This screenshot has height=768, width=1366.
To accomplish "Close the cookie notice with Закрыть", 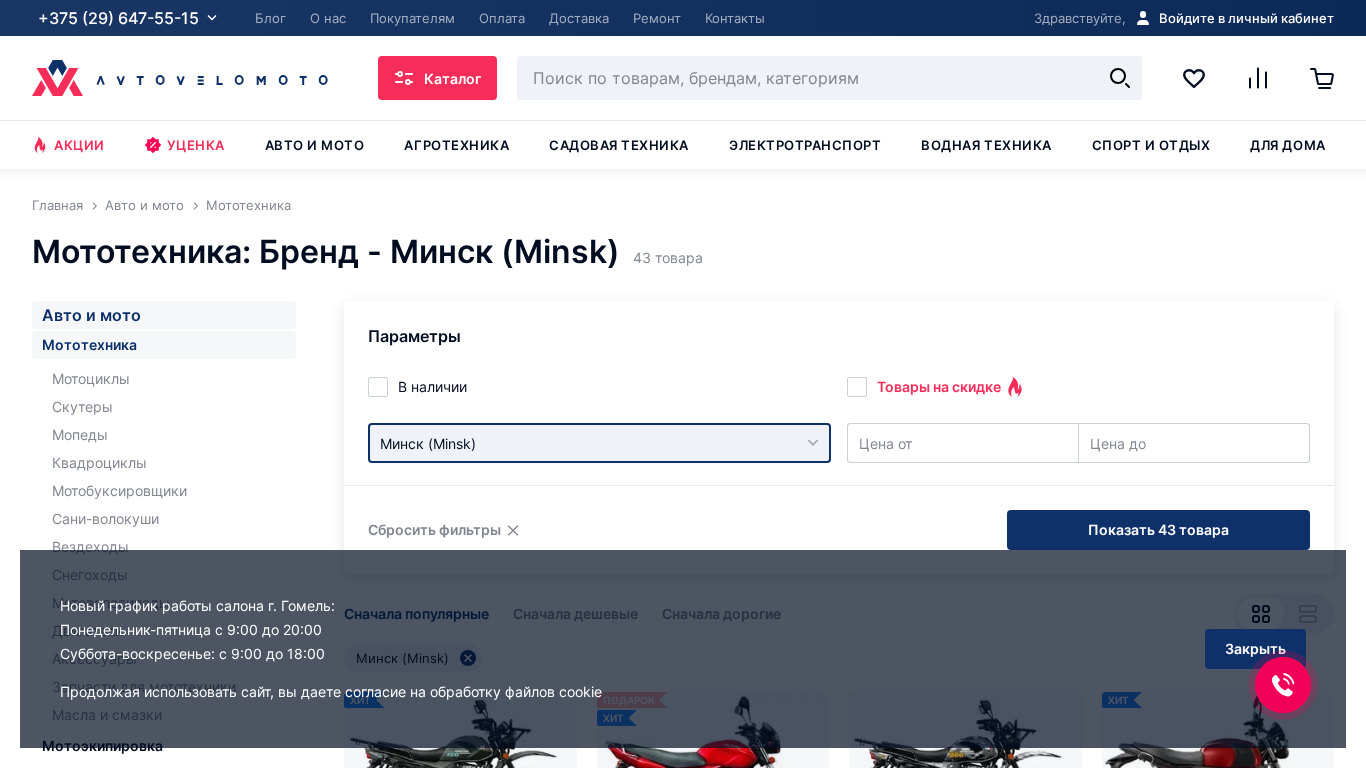I will coord(1255,649).
